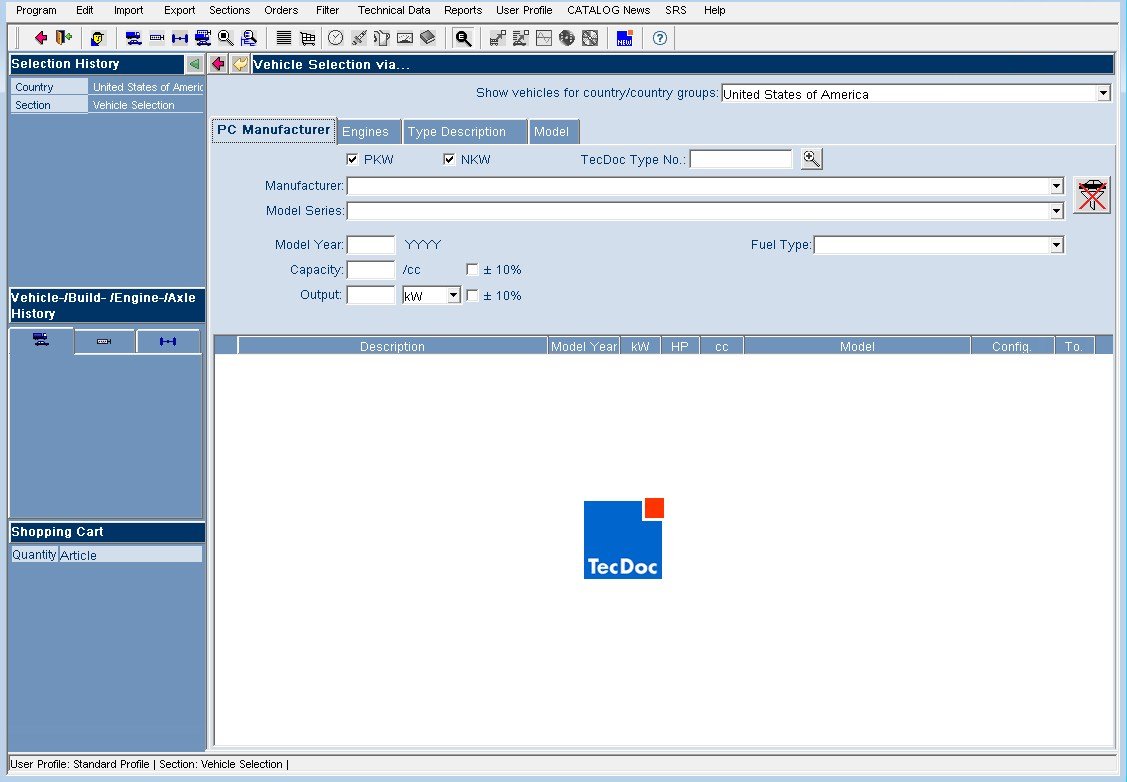Image resolution: width=1127 pixels, height=782 pixels.
Task: Click the Config. column header
Action: (x=1012, y=346)
